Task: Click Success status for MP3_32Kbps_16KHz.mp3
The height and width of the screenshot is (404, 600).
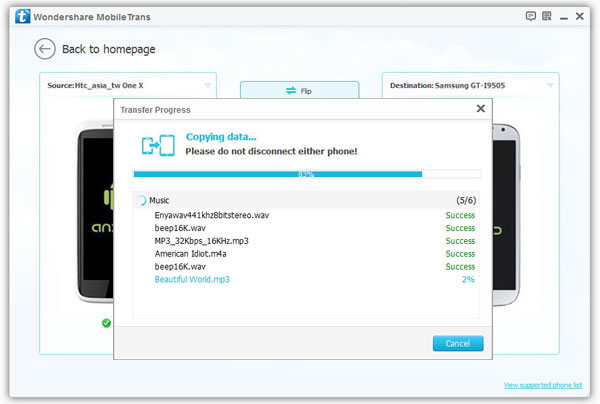Action: pos(460,241)
